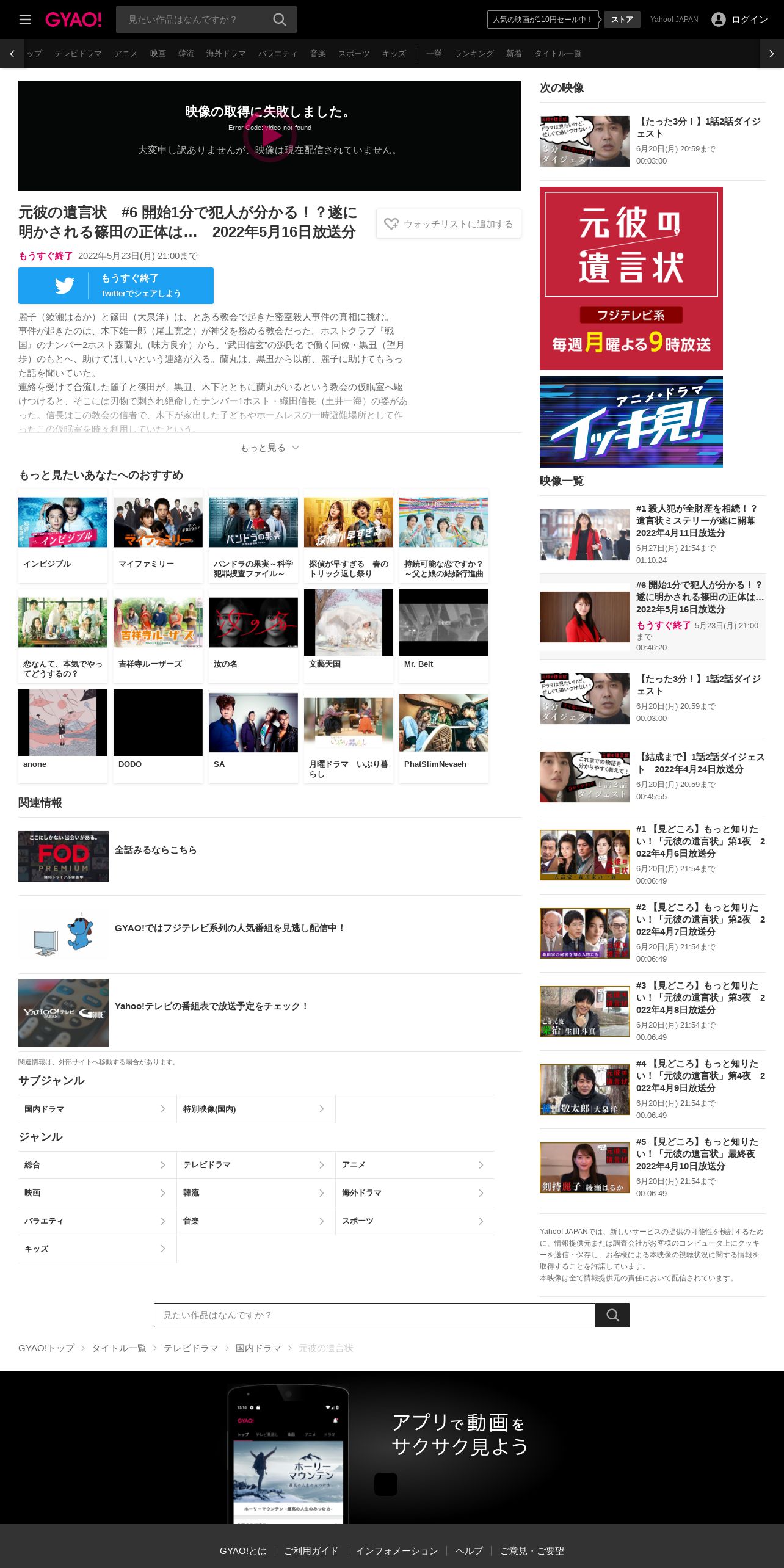This screenshot has height=1568, width=784.
Task: Click the header search magnifier icon
Action: pyautogui.click(x=279, y=20)
